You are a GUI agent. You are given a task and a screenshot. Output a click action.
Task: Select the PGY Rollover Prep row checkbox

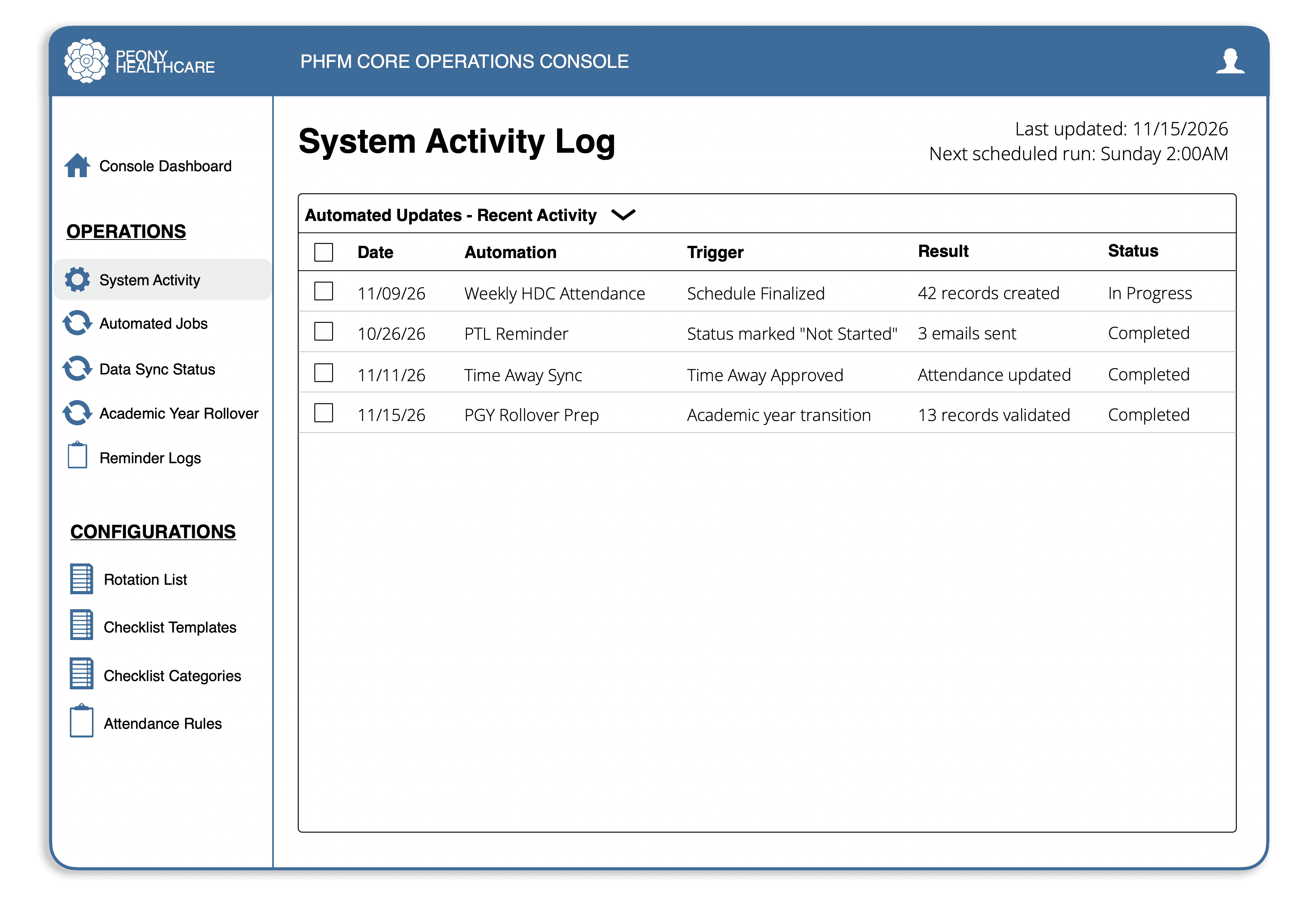click(324, 413)
